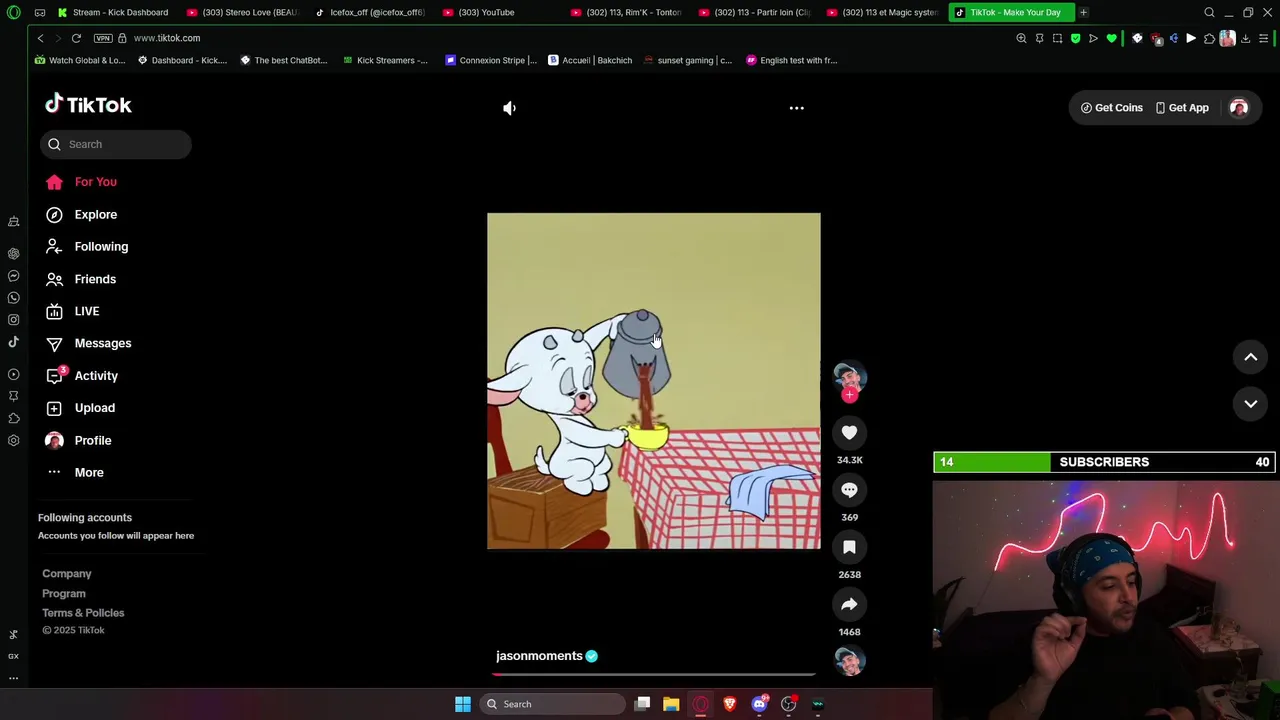Open the Opera sidebar Messenger icon
This screenshot has height=720, width=1280.
13,276
